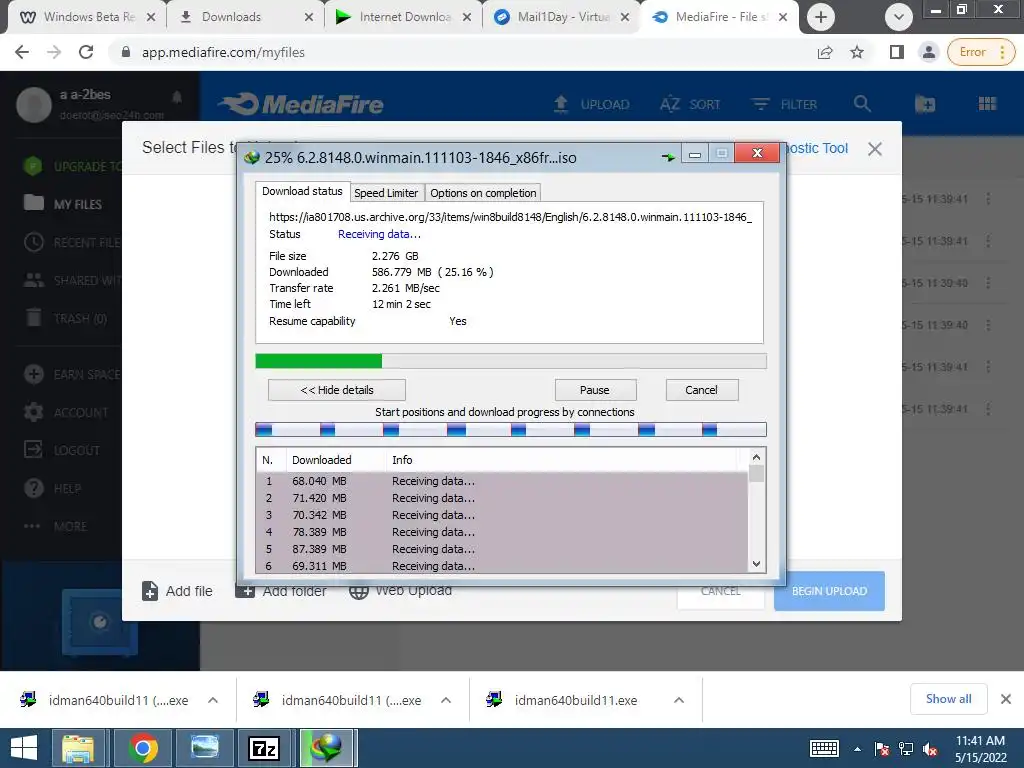
Task: Open Chrome tab search dropdown
Action: pyautogui.click(x=899, y=17)
